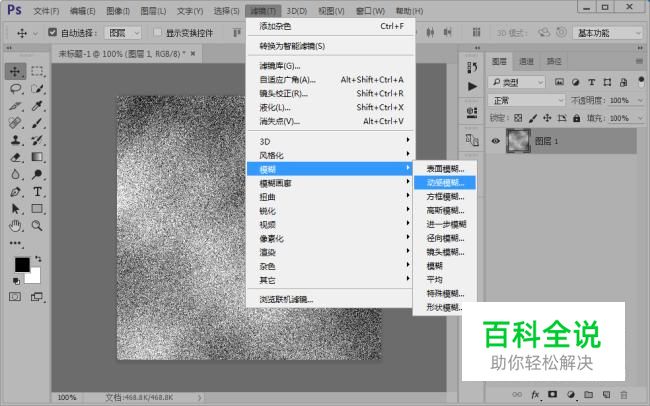Toggle the 自动选择 checkbox
This screenshot has width=650, height=406.
52,32
